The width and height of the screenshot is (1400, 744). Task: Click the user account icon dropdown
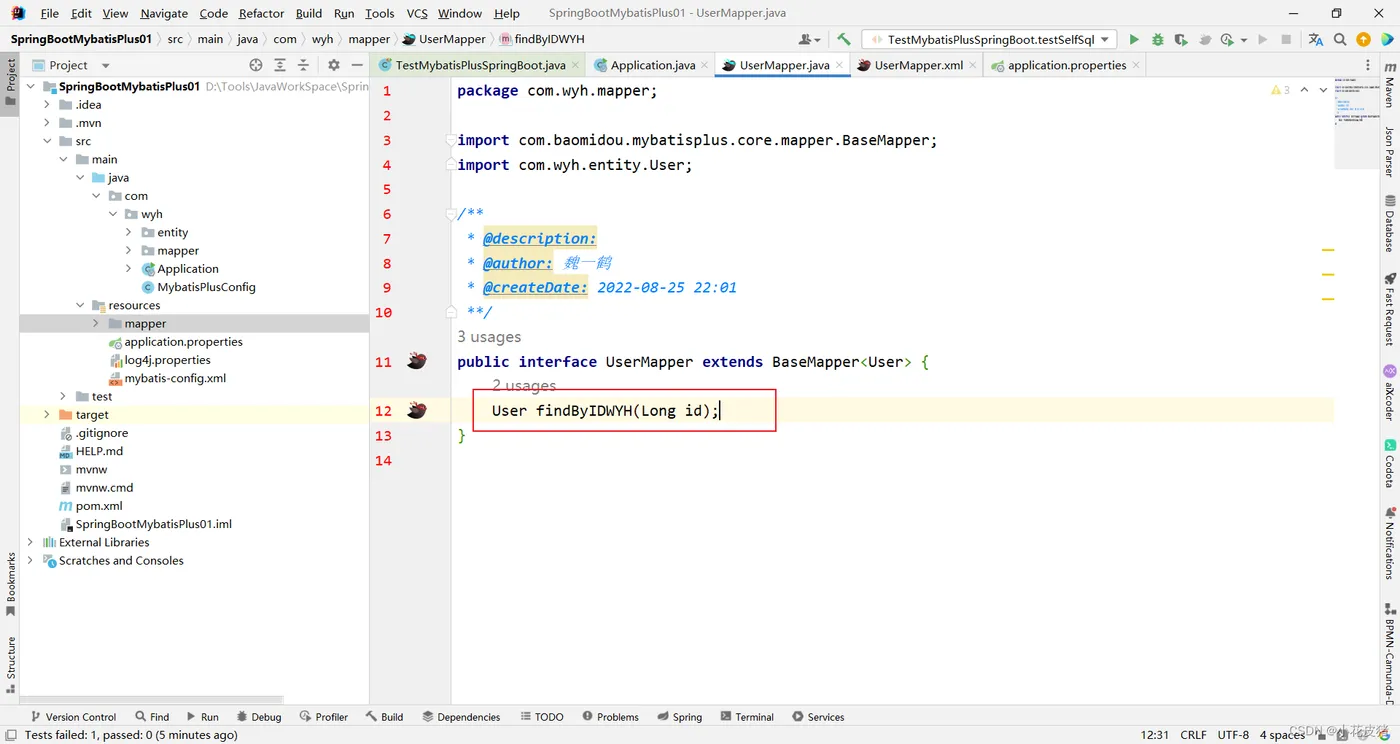[810, 39]
